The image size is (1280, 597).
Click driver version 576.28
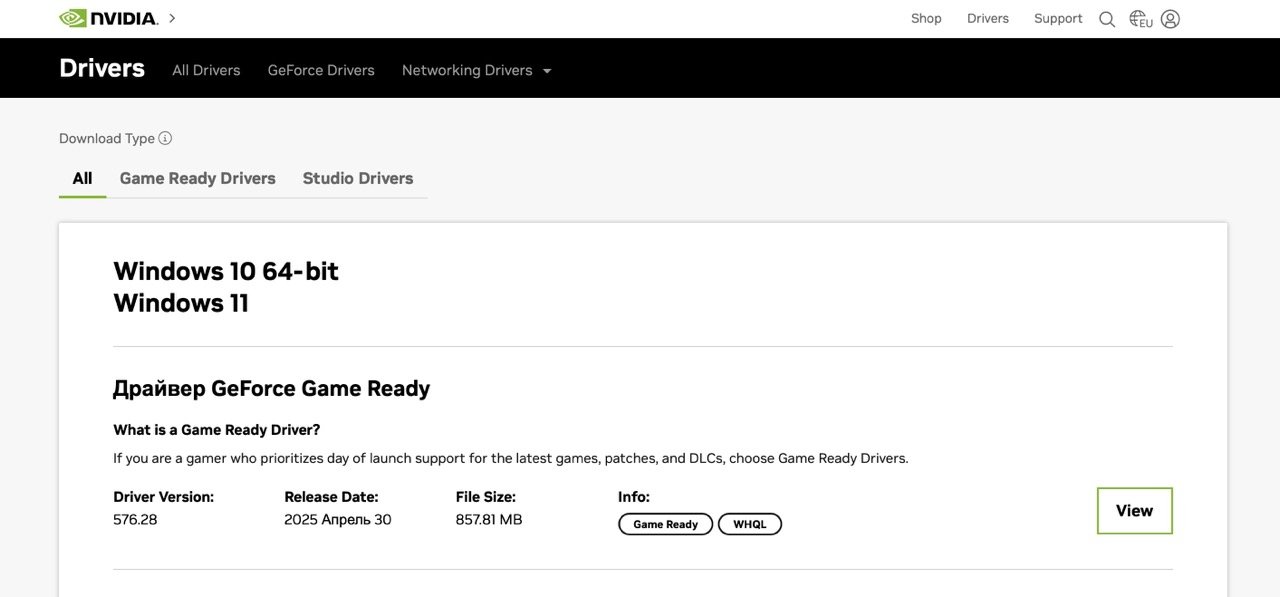135,520
